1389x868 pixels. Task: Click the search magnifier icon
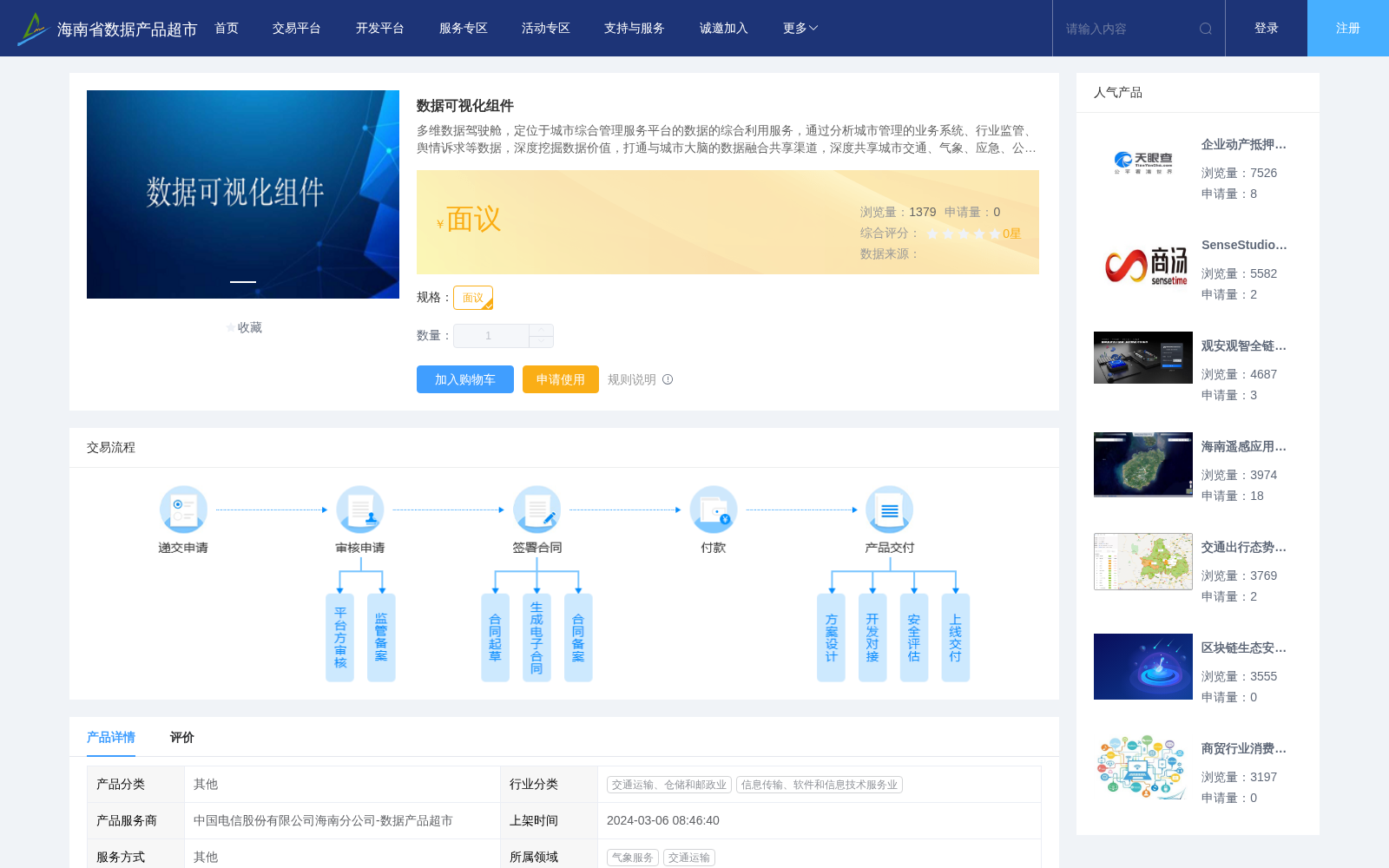pos(1206,29)
